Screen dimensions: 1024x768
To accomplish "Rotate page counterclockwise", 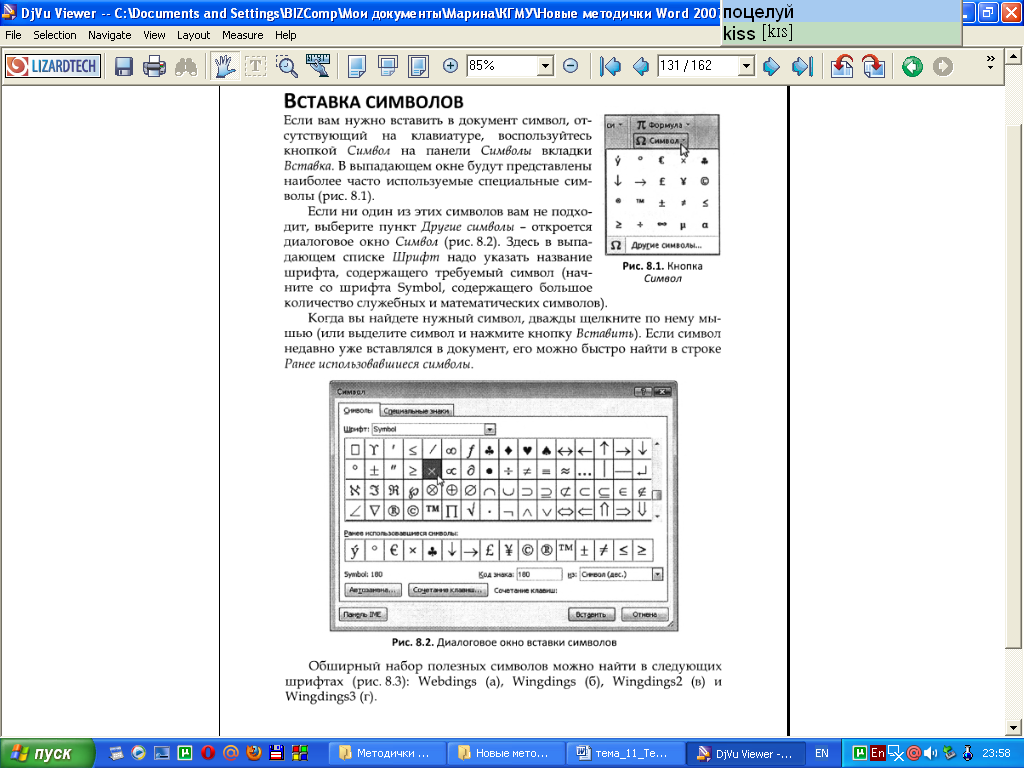I will tap(842, 66).
